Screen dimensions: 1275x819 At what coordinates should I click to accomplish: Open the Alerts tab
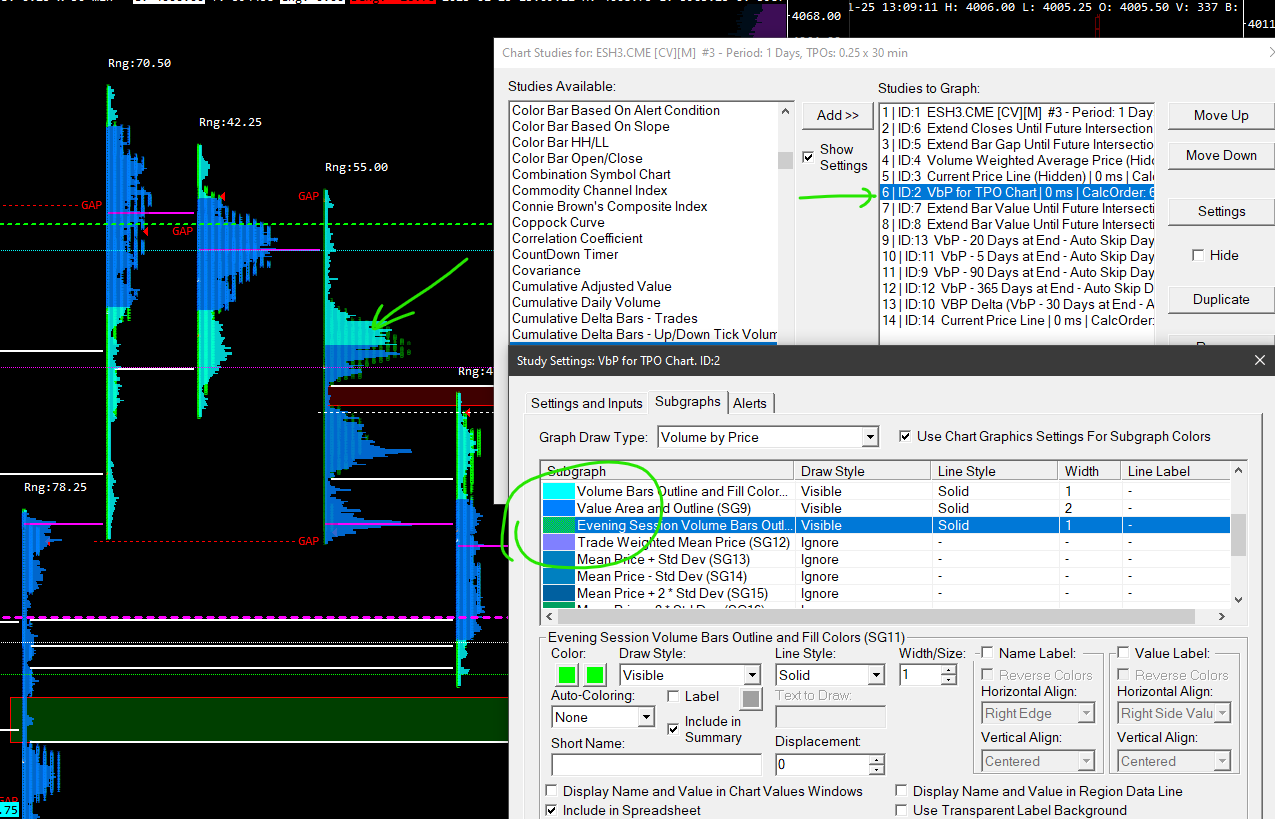pyautogui.click(x=750, y=403)
